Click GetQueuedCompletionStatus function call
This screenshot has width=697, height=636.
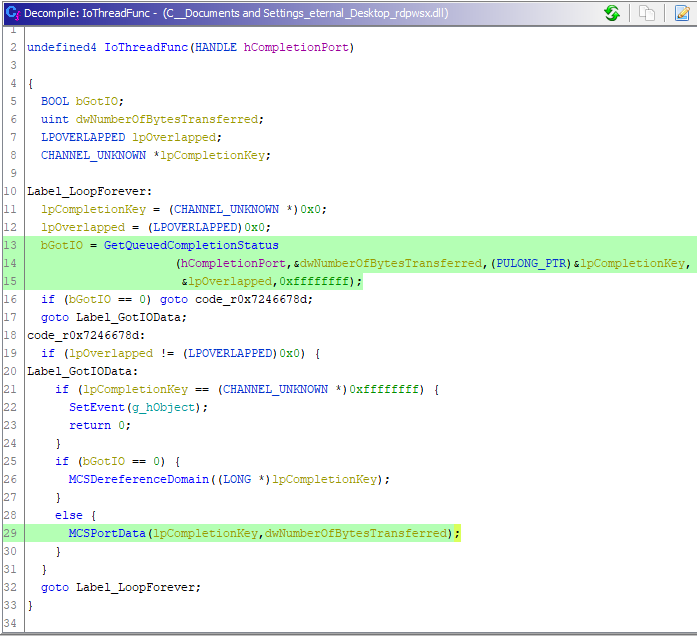point(191,245)
